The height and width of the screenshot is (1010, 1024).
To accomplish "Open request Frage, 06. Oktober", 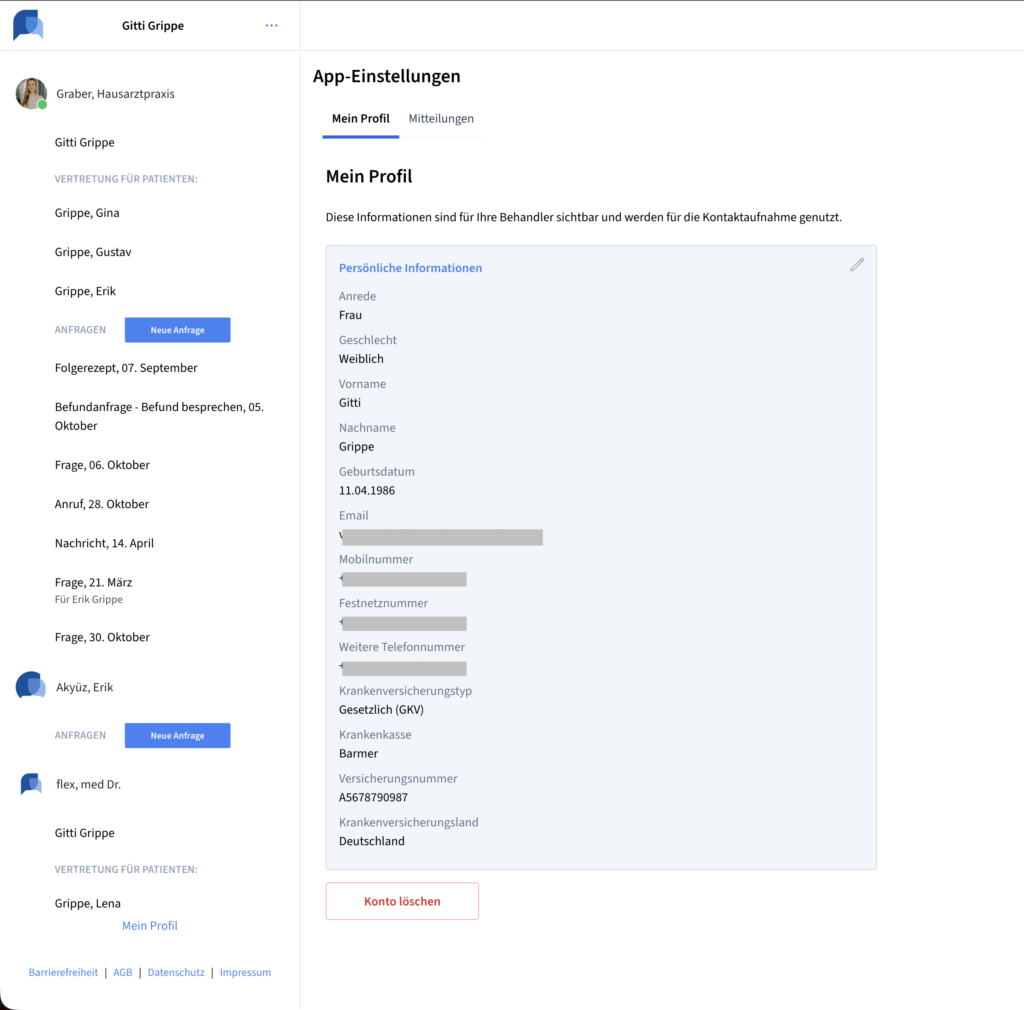I will tap(102, 465).
